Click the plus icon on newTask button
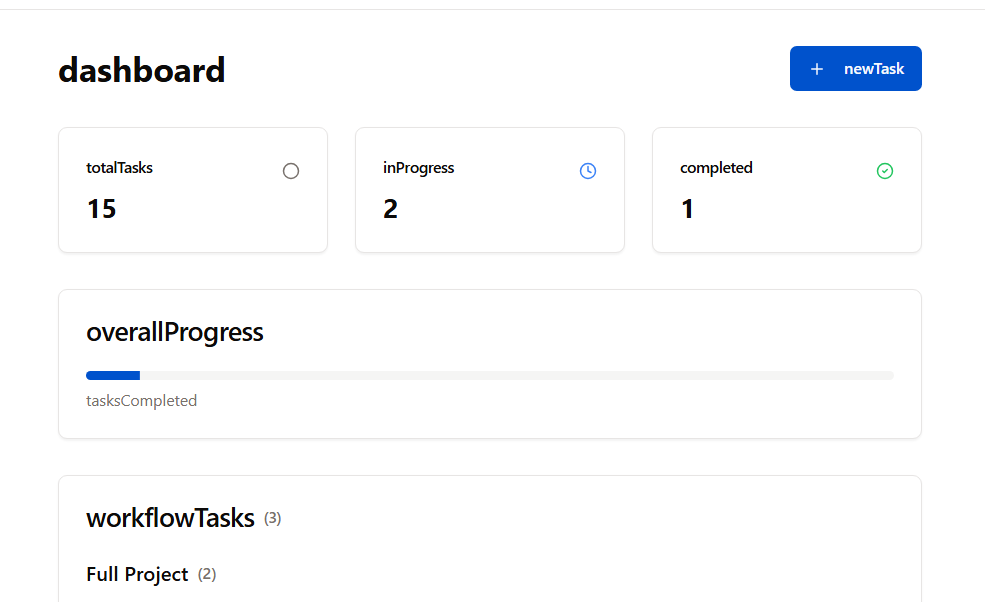985x602 pixels. pos(817,69)
